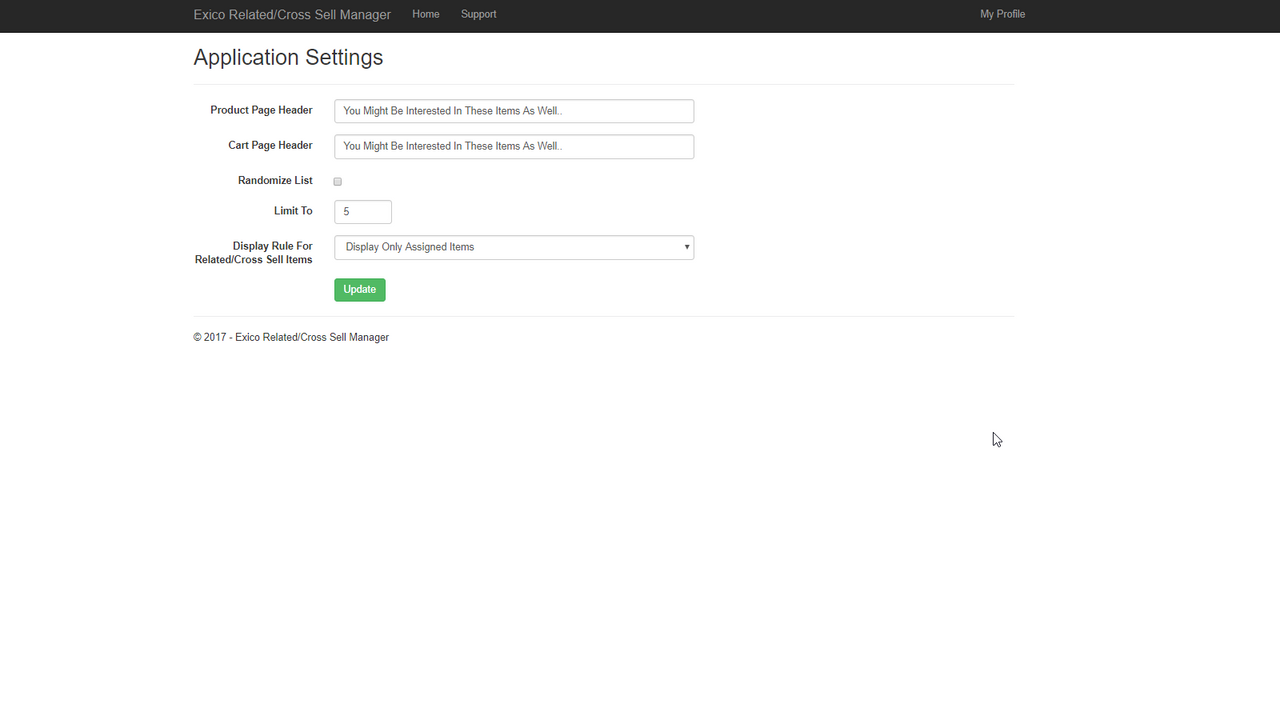
Task: Go to Home in navbar
Action: [426, 14]
